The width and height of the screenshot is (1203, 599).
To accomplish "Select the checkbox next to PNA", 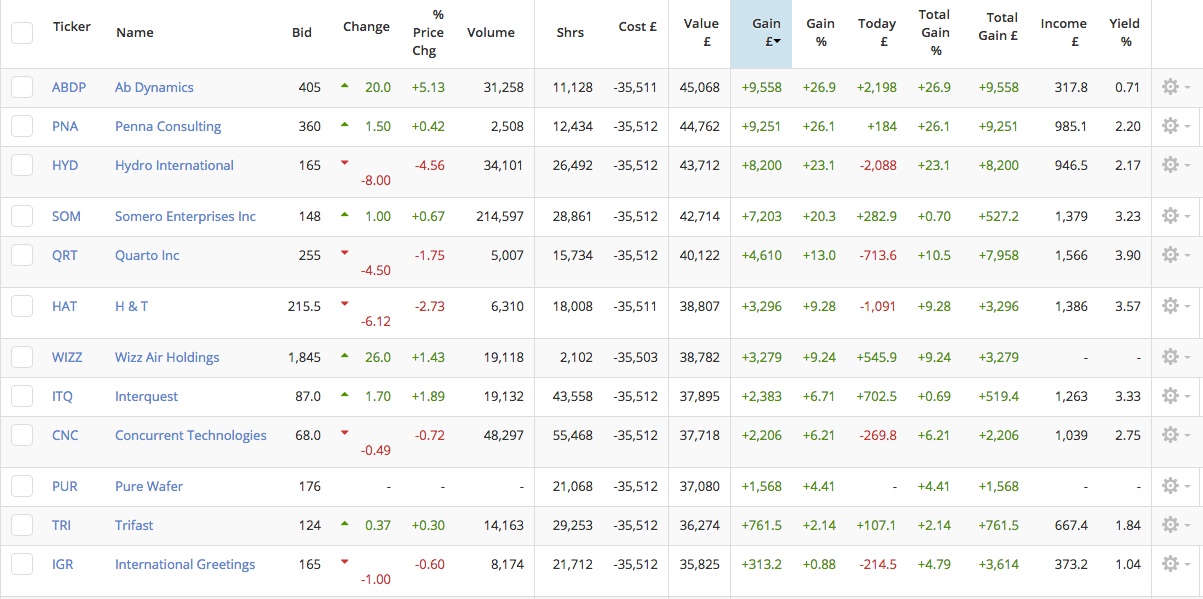I will pyautogui.click(x=22, y=126).
